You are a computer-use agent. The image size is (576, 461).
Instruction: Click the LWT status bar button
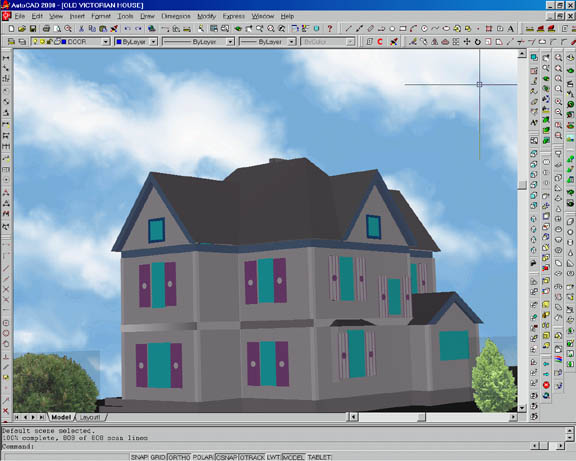[x=273, y=457]
